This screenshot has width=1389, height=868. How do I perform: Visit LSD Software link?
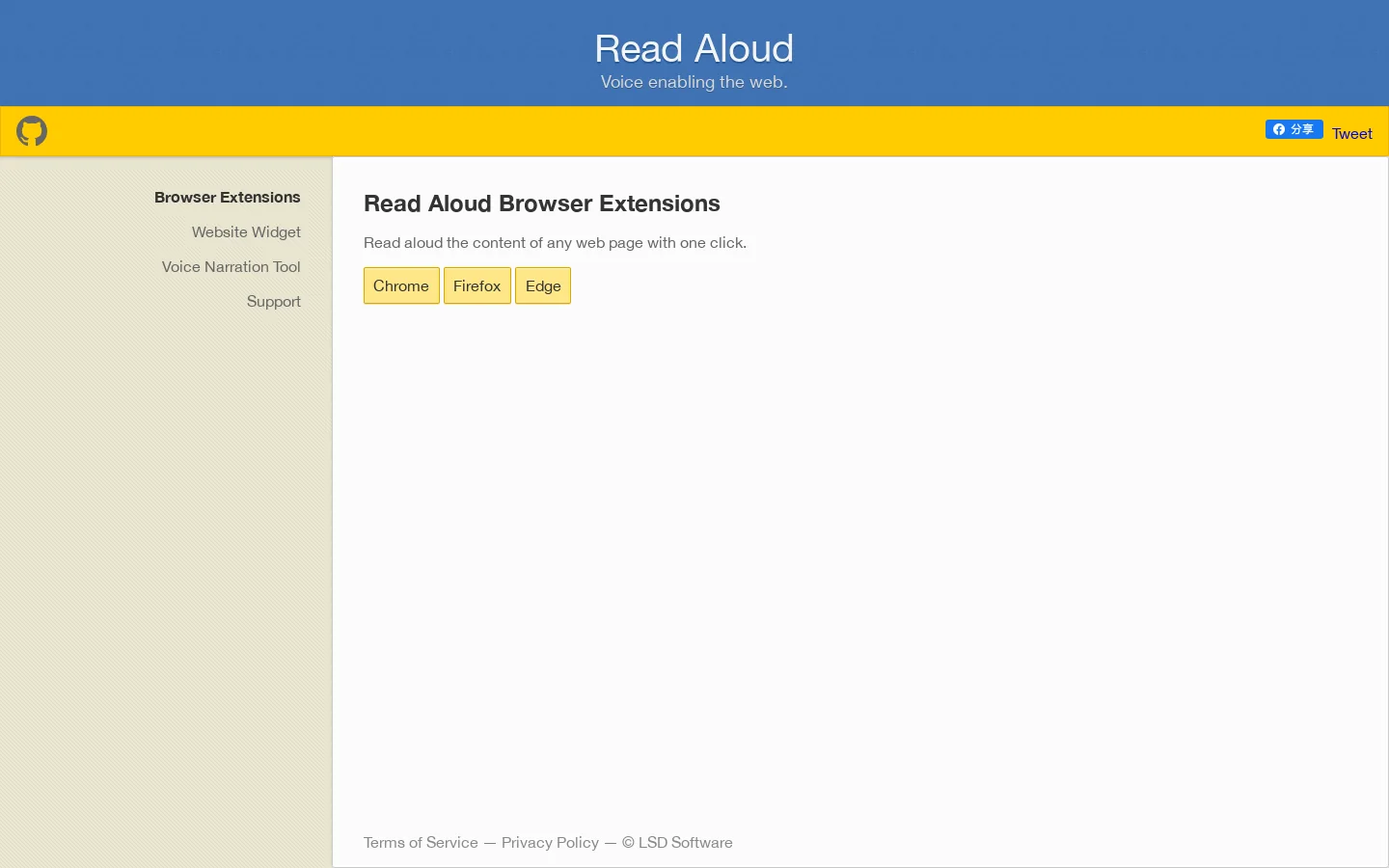[x=685, y=842]
